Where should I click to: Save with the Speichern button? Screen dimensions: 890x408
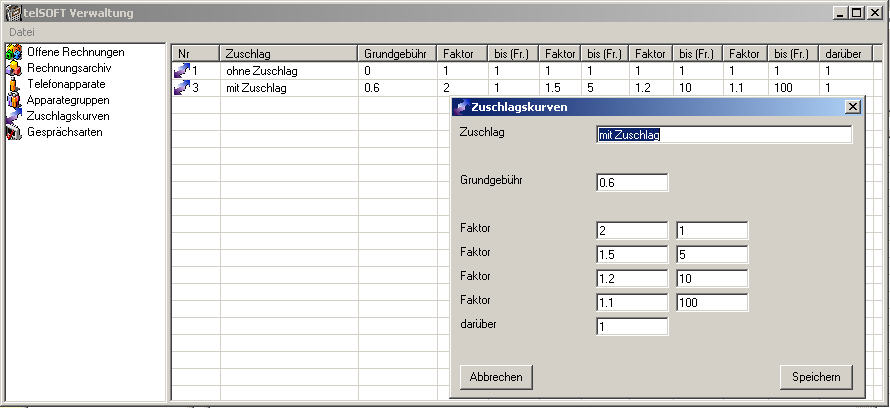click(x=816, y=377)
